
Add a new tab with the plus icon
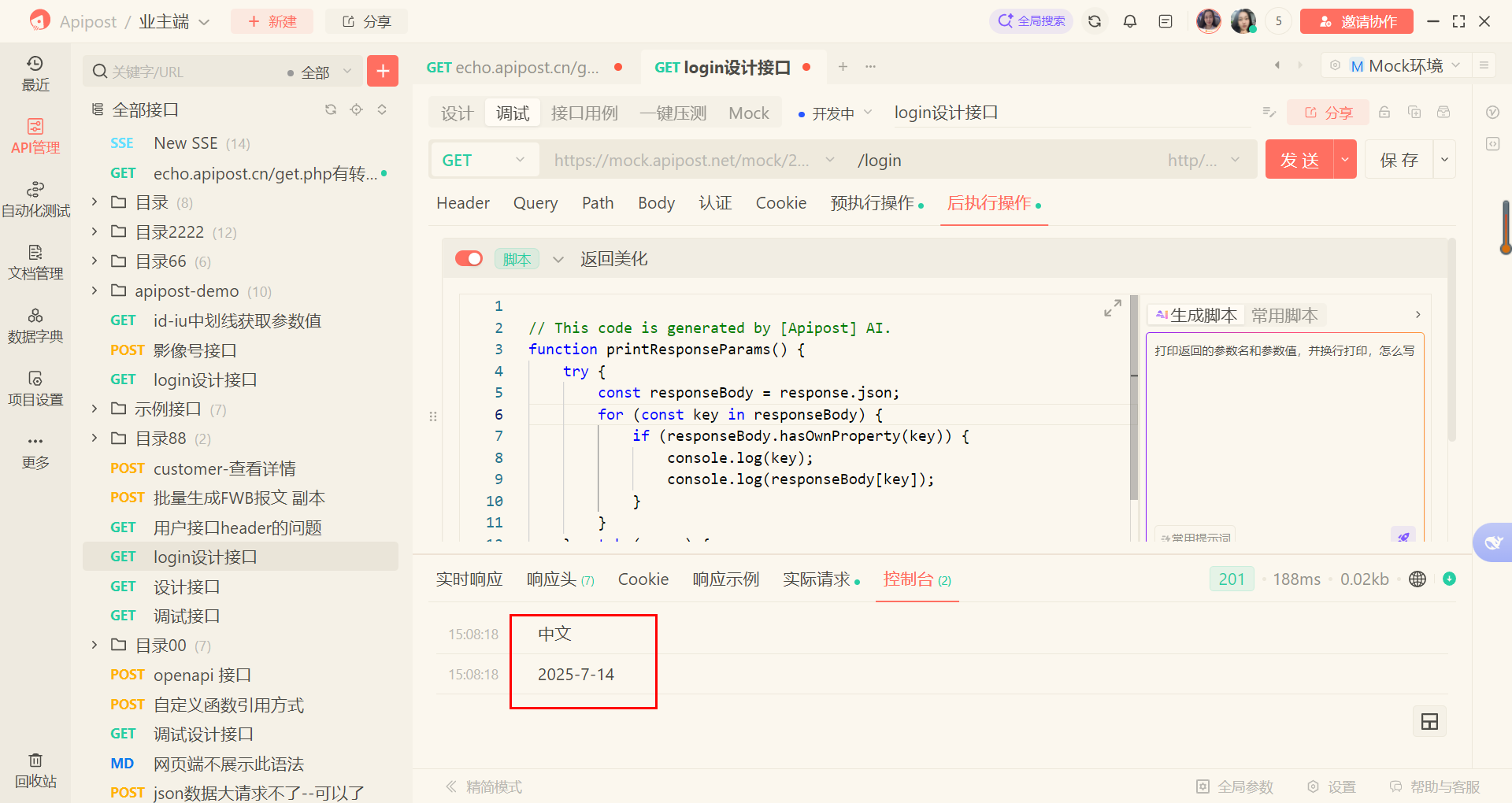pyautogui.click(x=843, y=67)
